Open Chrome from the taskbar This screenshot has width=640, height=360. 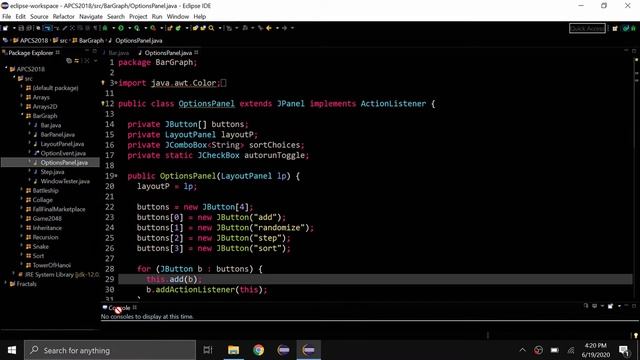click(x=258, y=350)
